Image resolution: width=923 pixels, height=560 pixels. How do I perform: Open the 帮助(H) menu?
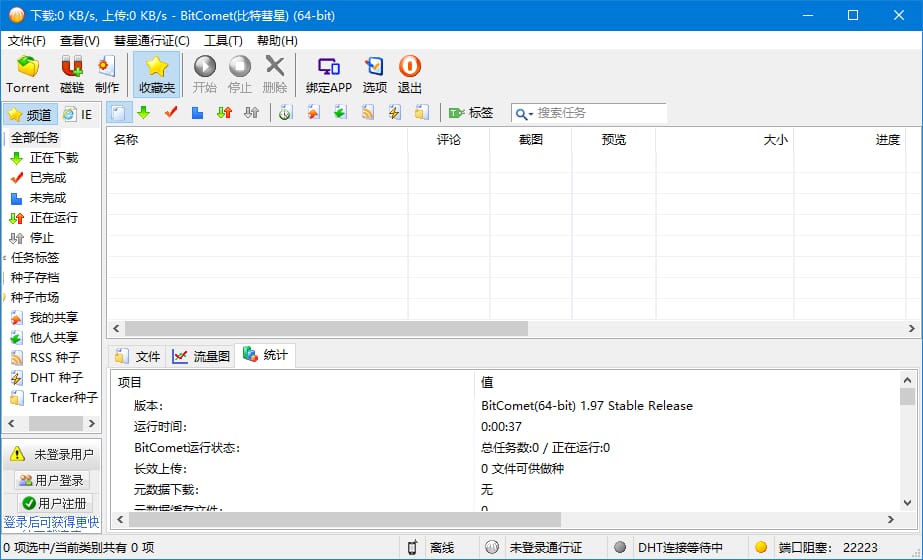click(x=277, y=41)
